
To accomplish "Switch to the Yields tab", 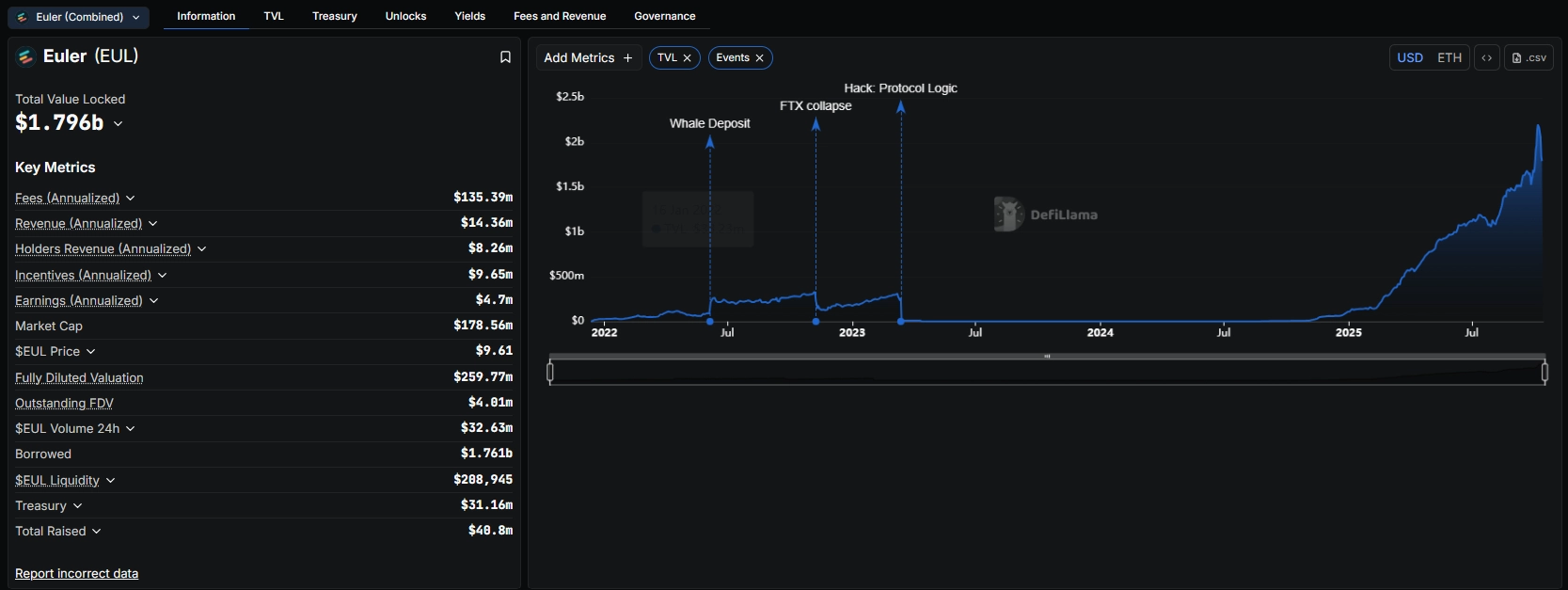I will pyautogui.click(x=469, y=16).
